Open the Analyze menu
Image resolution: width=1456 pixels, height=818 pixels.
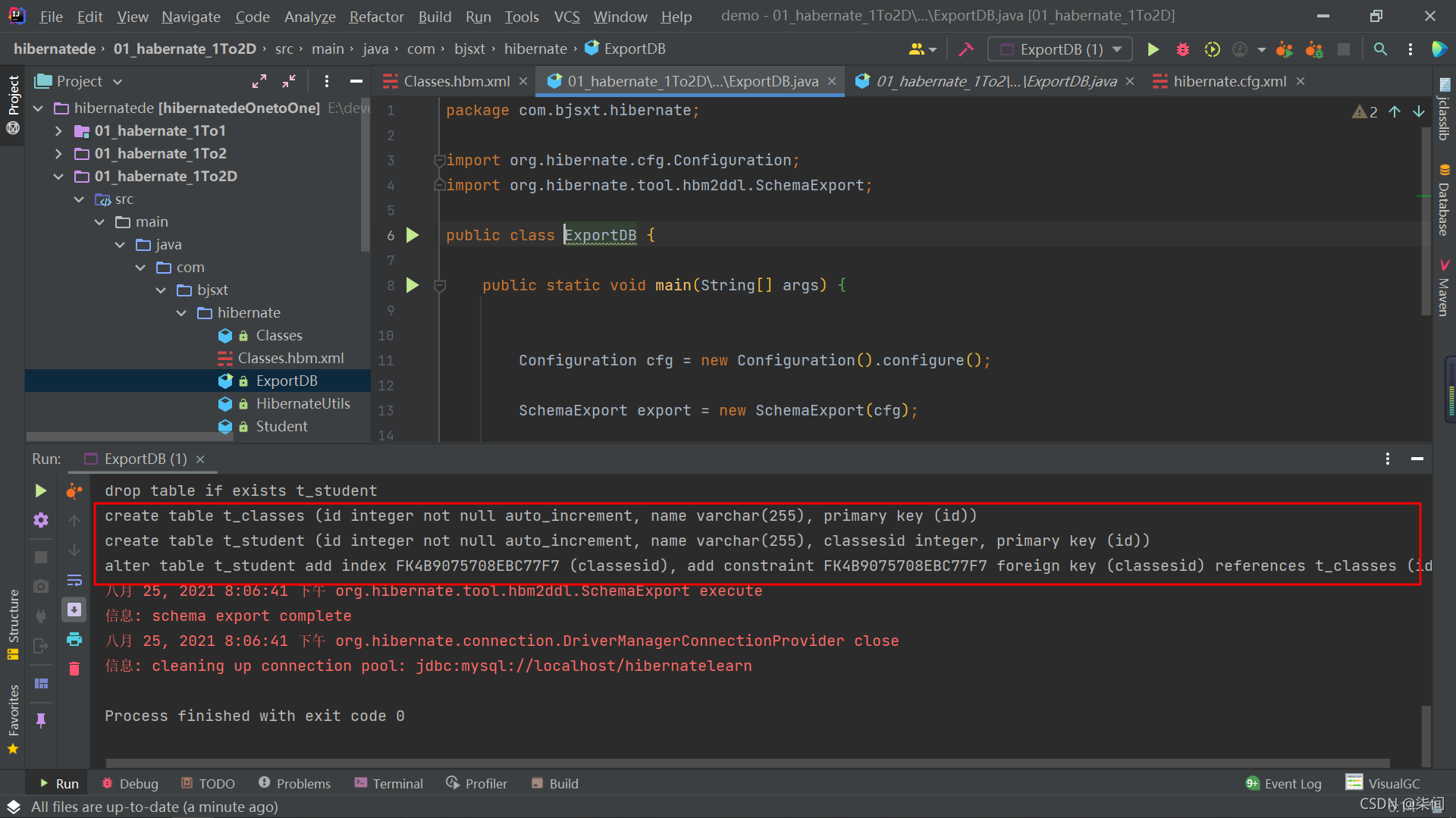[x=309, y=16]
